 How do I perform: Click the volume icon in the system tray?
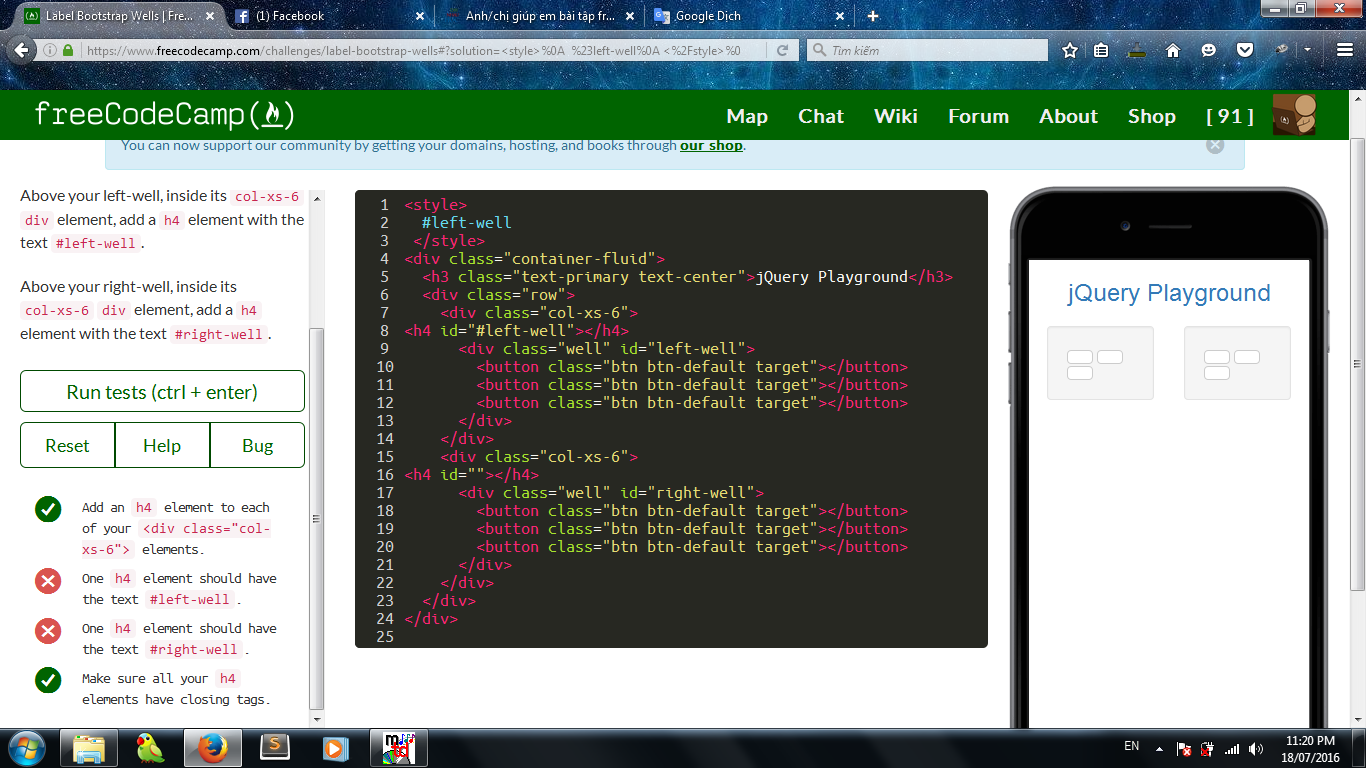point(1254,747)
